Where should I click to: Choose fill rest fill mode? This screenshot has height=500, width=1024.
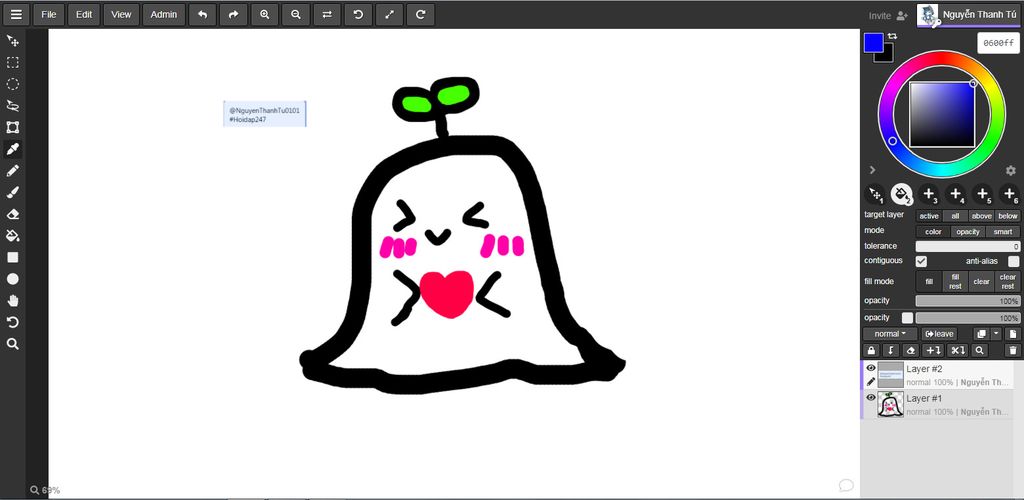[x=955, y=282]
